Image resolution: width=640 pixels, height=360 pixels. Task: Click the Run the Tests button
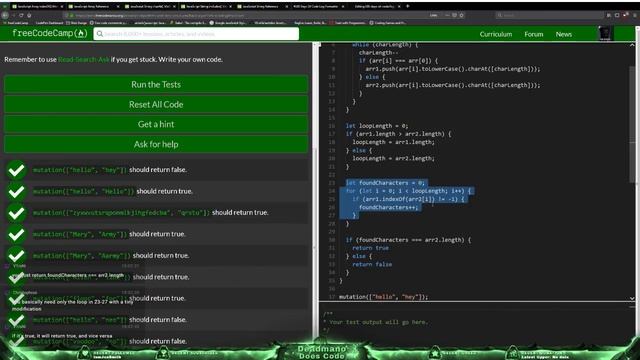click(x=156, y=84)
